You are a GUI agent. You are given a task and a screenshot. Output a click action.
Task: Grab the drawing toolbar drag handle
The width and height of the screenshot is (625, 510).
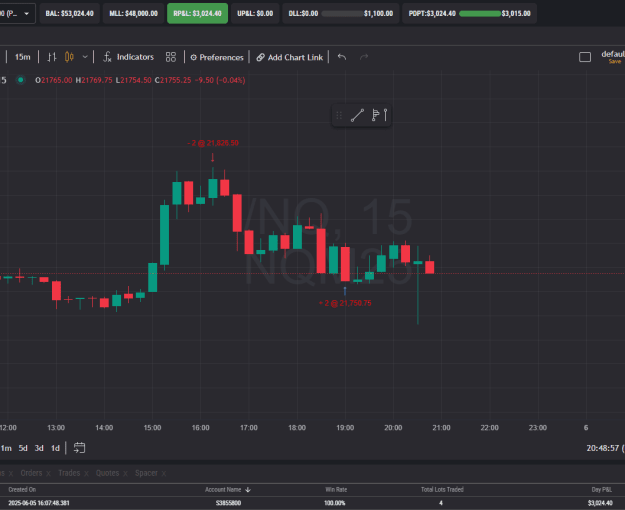click(x=339, y=115)
